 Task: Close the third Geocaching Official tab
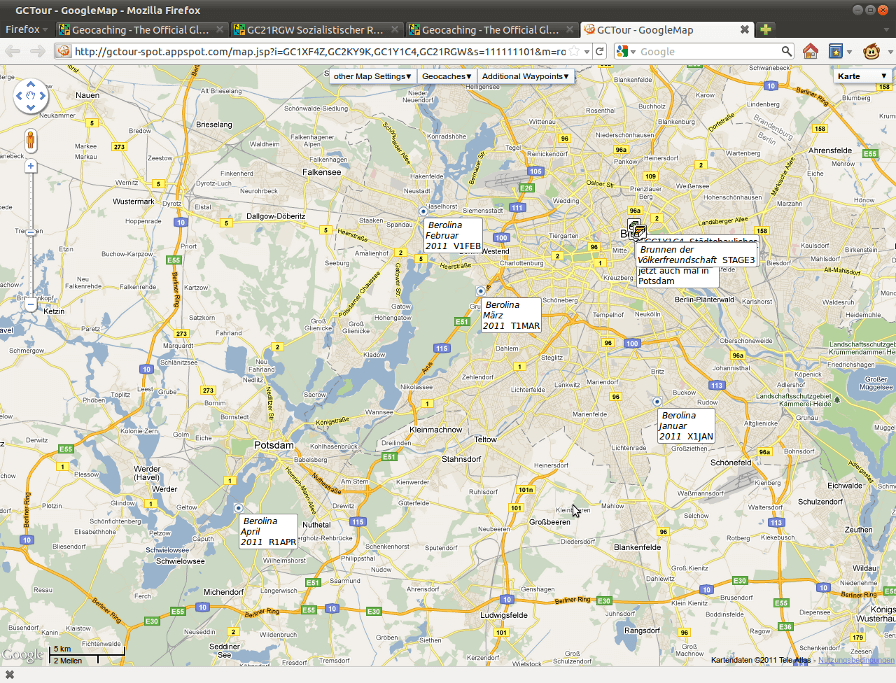click(570, 29)
